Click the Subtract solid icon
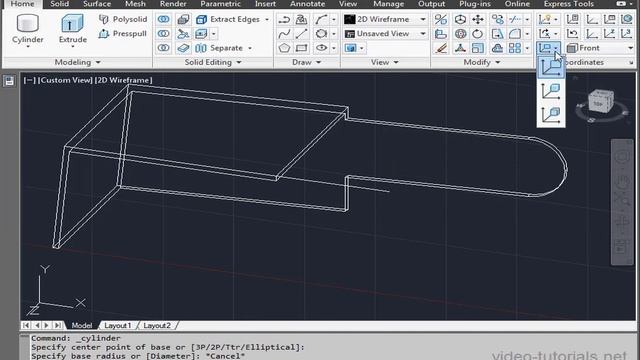The image size is (640, 360). pyautogui.click(x=164, y=33)
